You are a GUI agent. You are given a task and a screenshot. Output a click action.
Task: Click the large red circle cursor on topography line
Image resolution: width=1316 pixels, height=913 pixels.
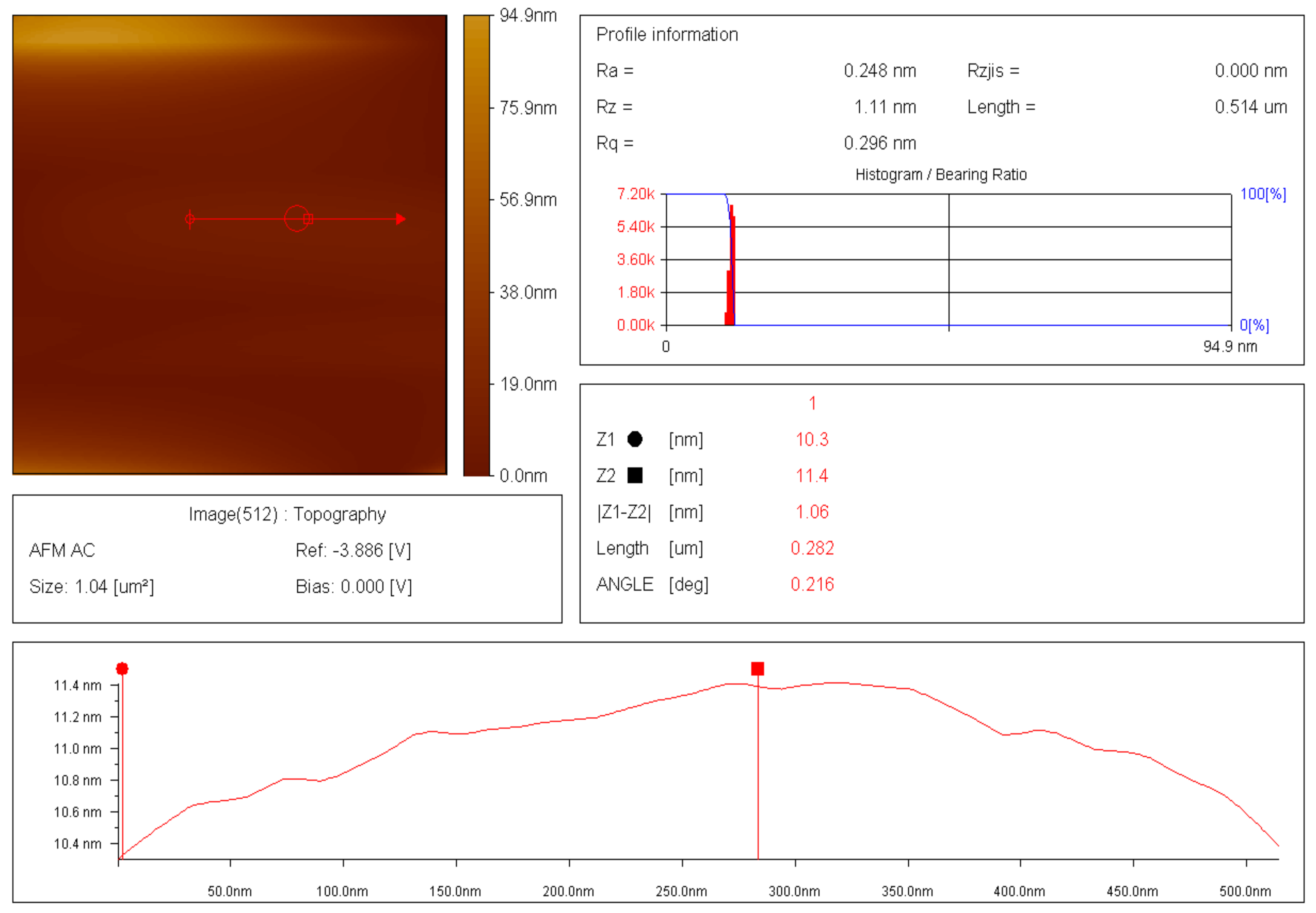[x=296, y=218]
